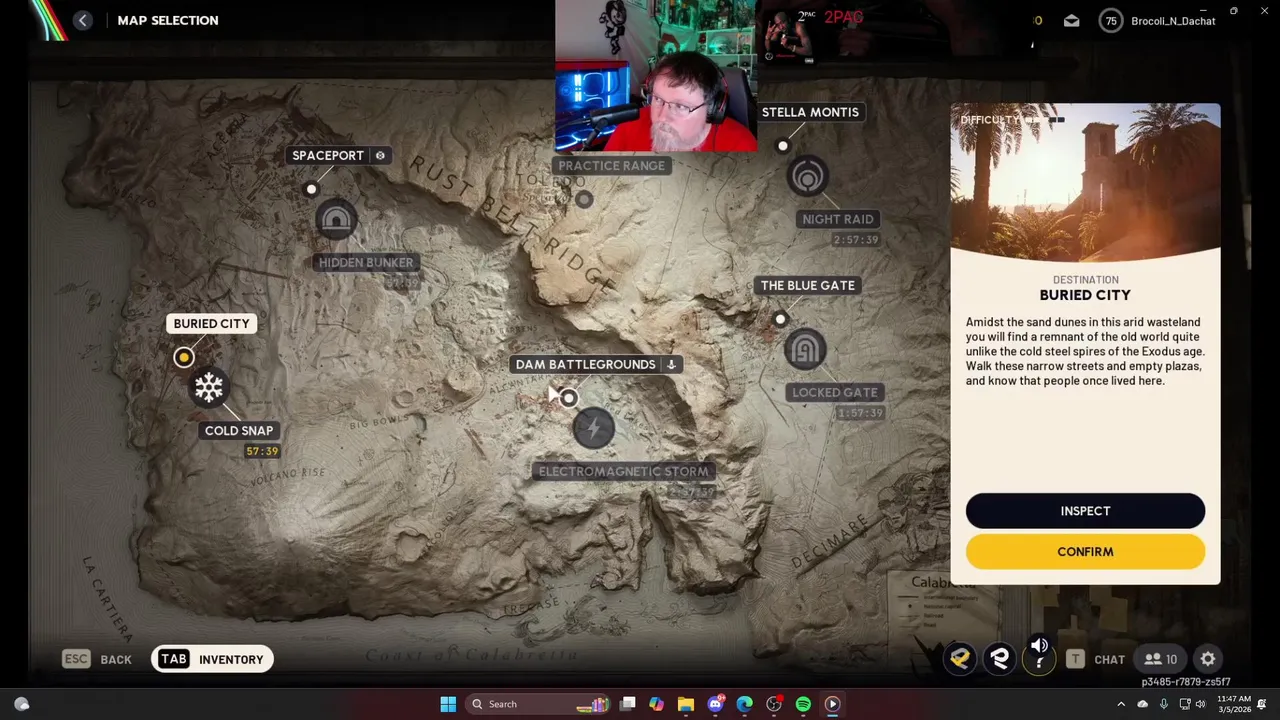Open File Explorer from the taskbar
Image resolution: width=1280 pixels, height=720 pixels.
click(685, 704)
